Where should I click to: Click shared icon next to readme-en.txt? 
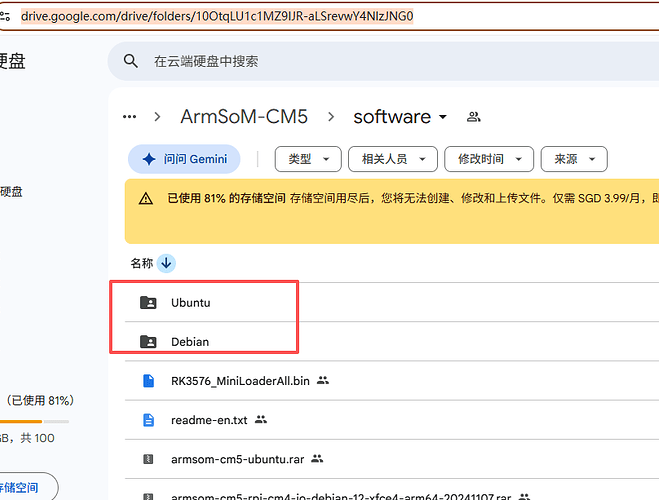261,419
